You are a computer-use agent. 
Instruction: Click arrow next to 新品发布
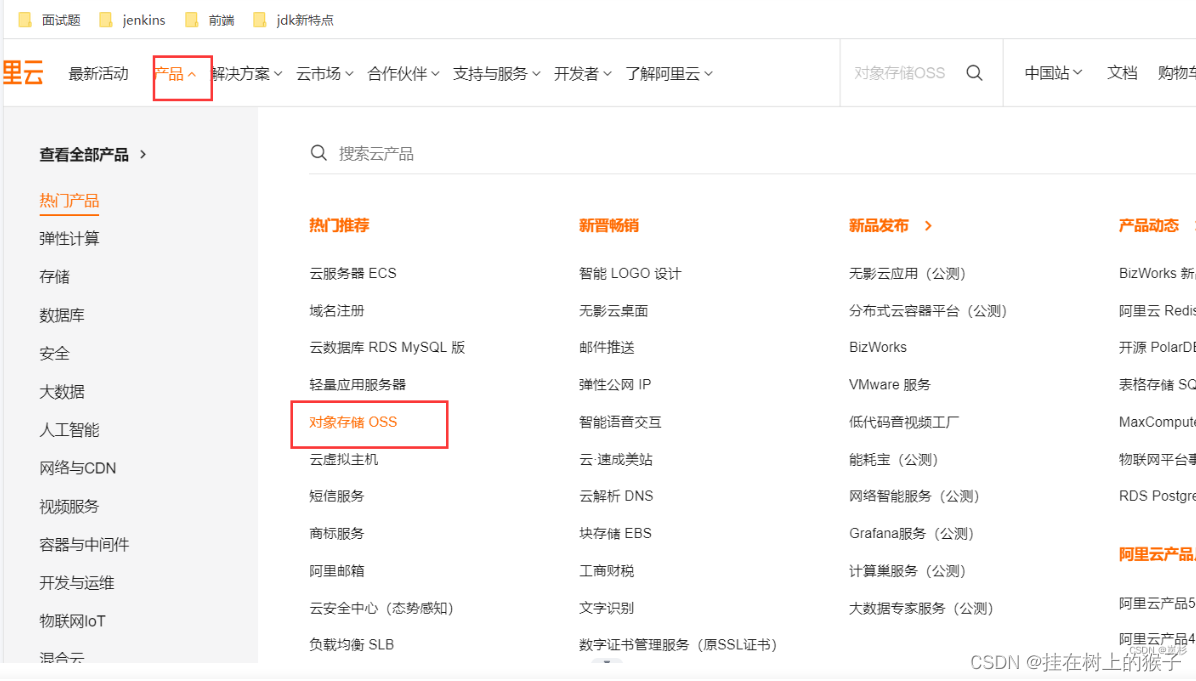(928, 226)
